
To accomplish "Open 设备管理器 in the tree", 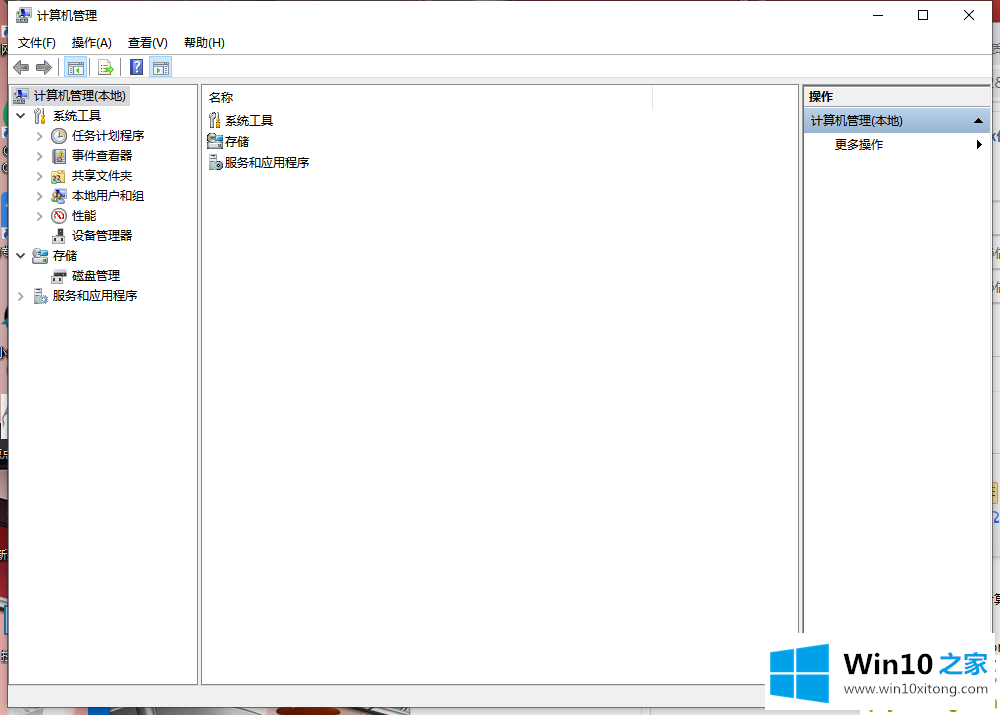I will pos(102,236).
